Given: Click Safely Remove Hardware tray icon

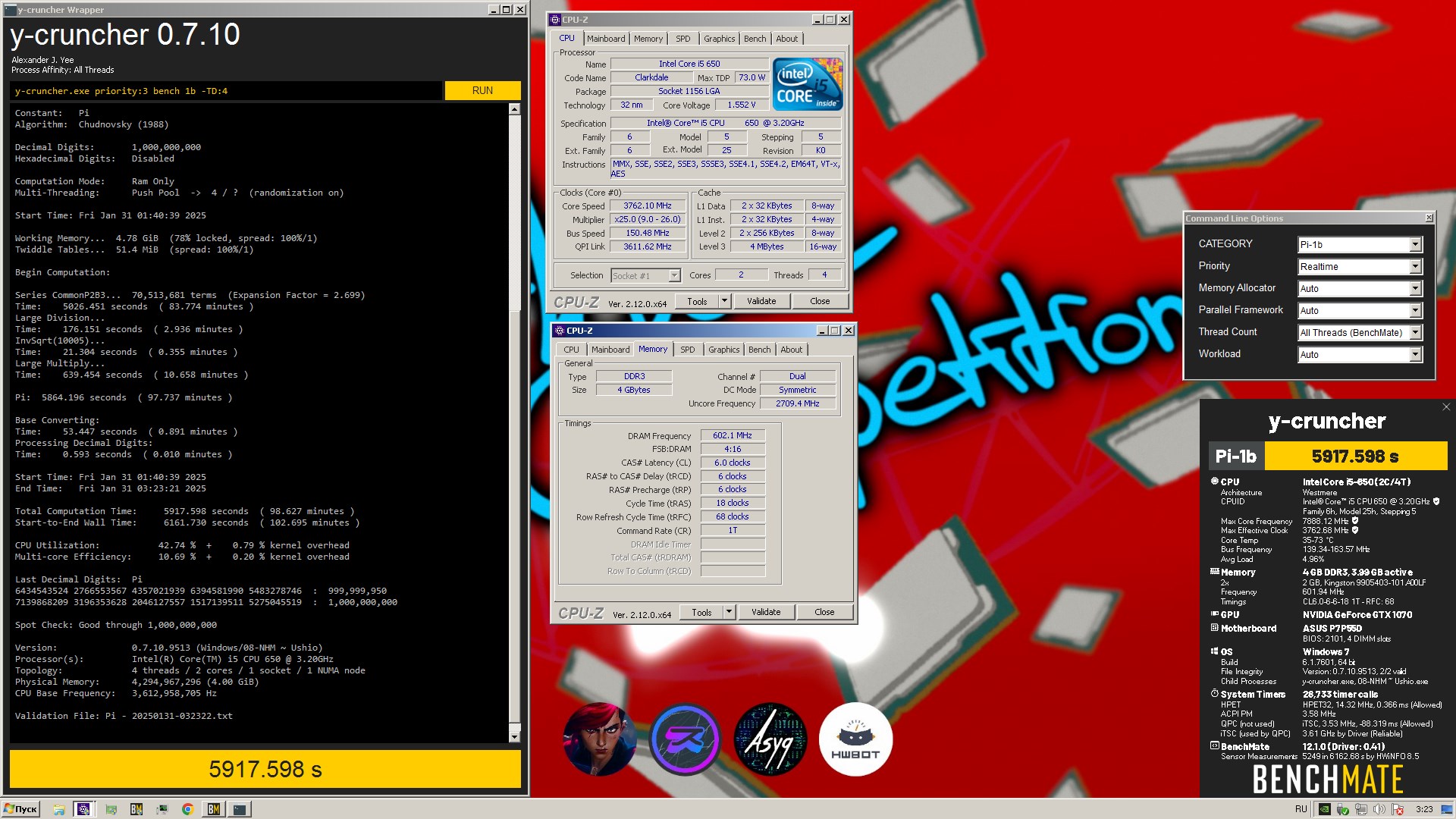Looking at the screenshot, I should (1342, 809).
